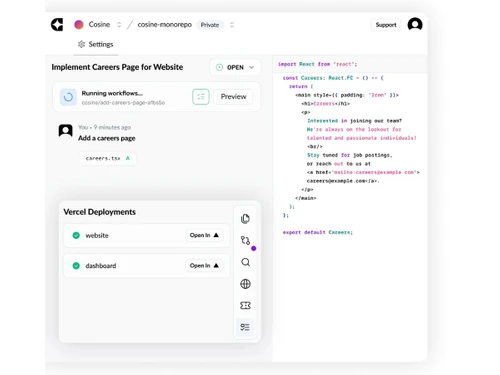Click the Implement Careers Page for Website title

(117, 67)
